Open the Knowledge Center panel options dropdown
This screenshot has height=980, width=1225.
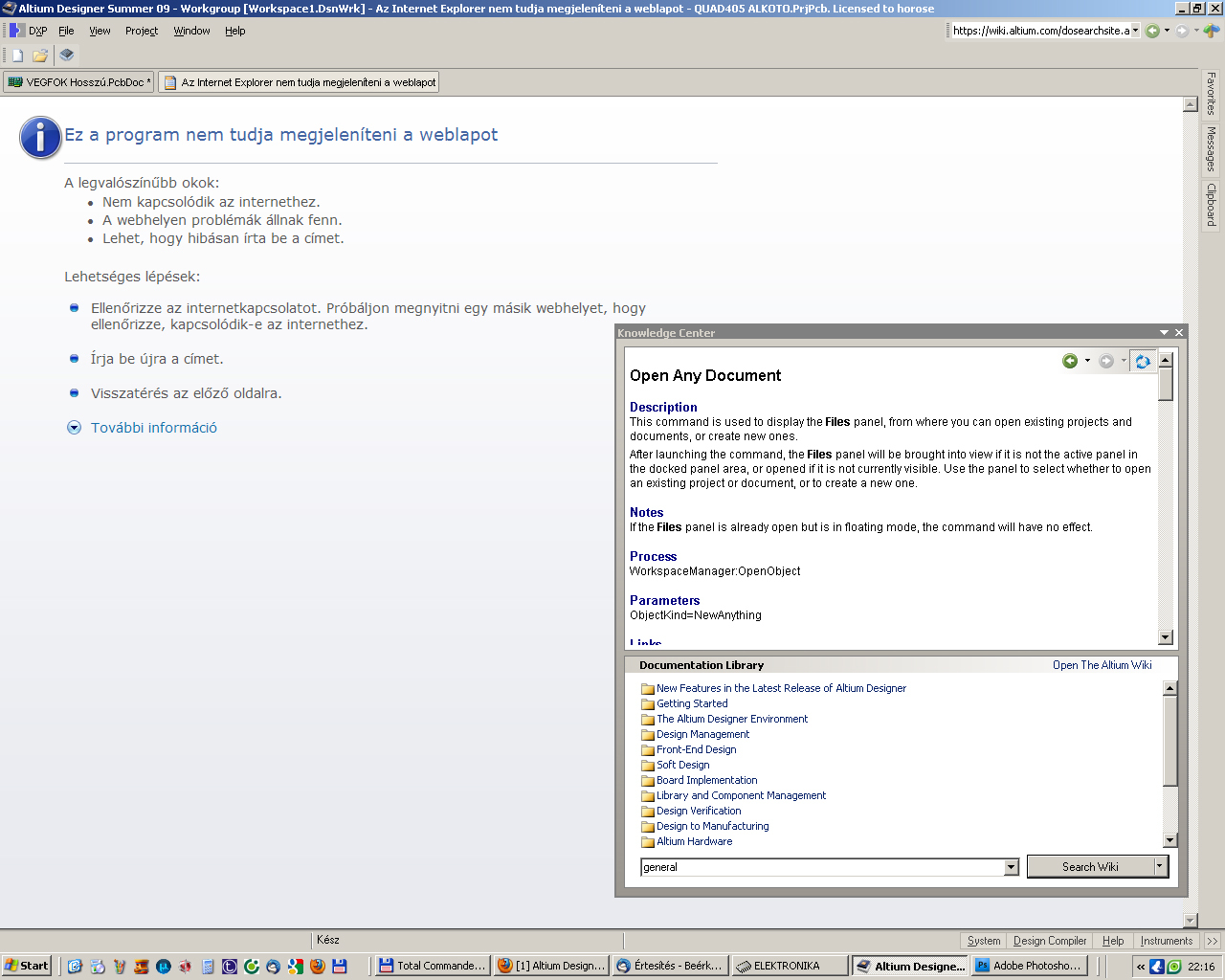(x=1164, y=333)
